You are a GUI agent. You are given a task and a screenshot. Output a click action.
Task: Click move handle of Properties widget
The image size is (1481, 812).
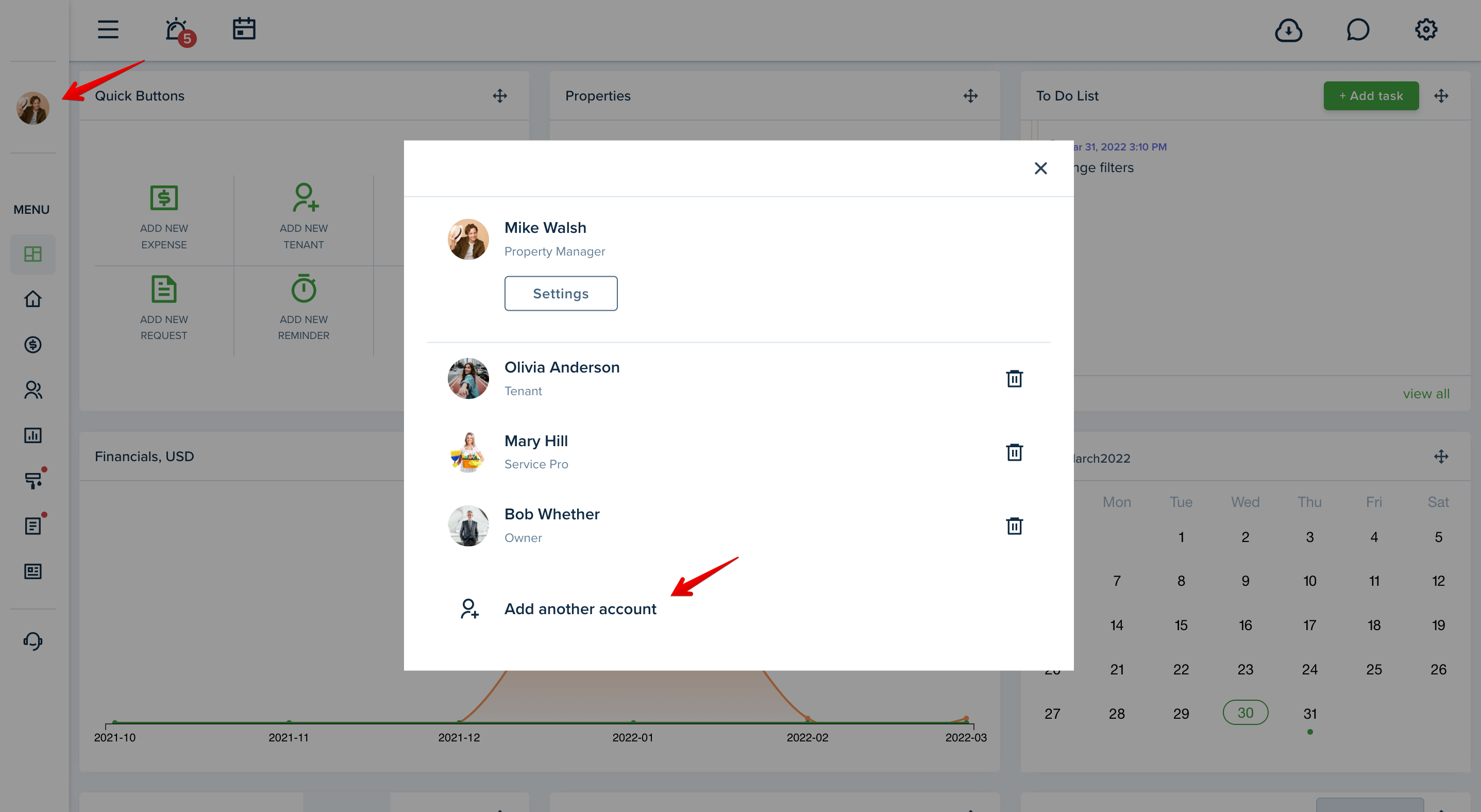tap(970, 96)
